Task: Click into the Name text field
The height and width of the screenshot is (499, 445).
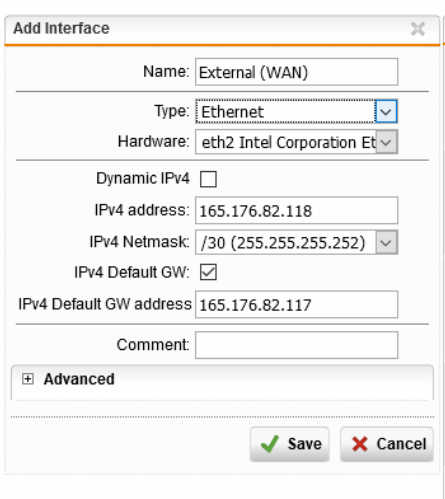Action: (297, 72)
